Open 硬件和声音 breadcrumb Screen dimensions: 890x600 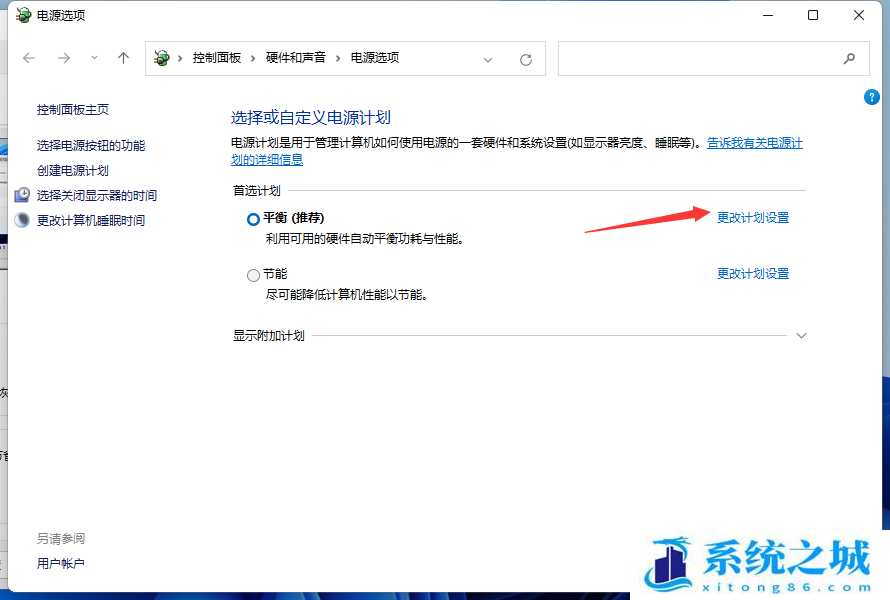296,58
